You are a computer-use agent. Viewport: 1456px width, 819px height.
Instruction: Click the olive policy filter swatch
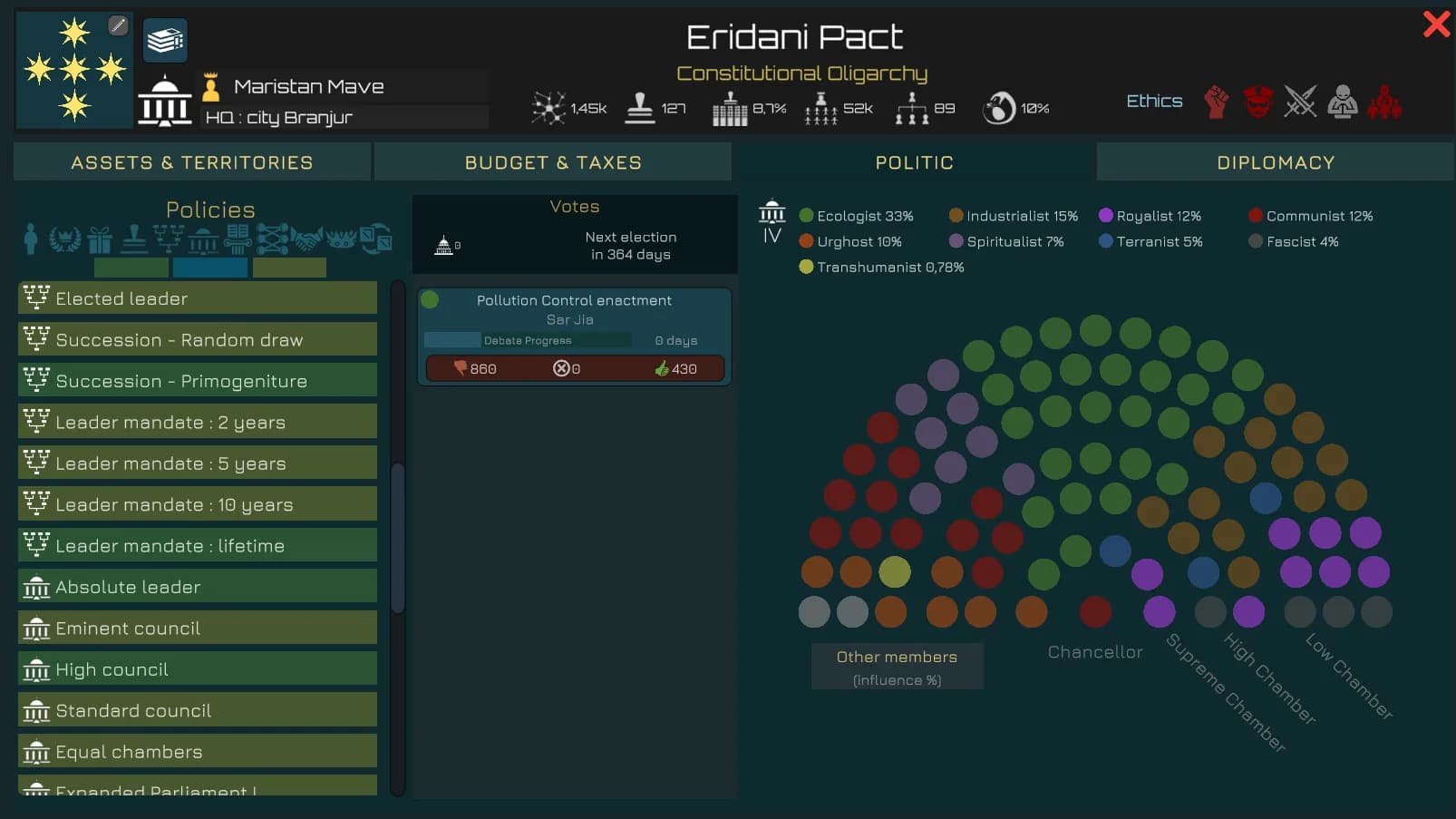289,268
